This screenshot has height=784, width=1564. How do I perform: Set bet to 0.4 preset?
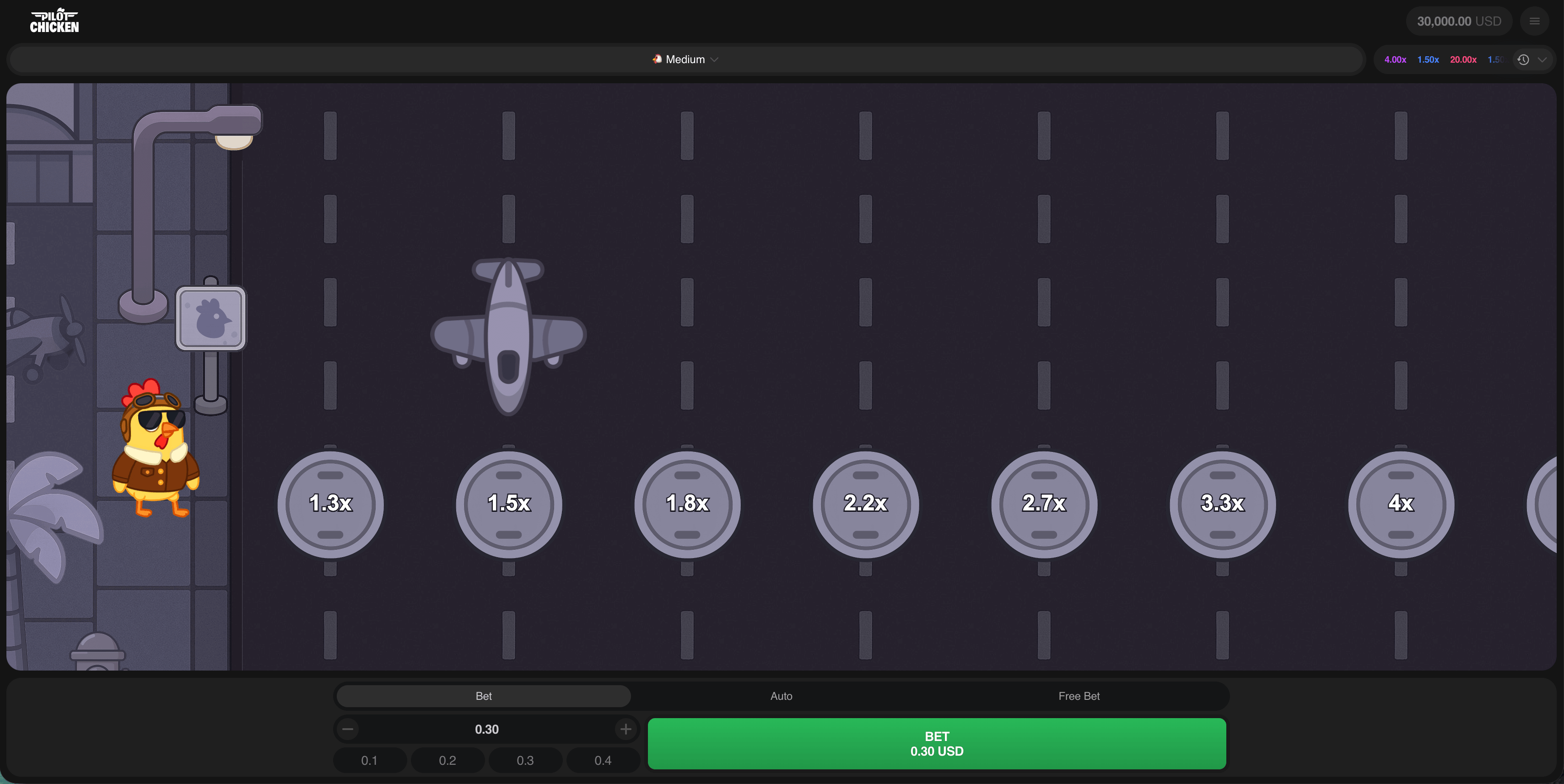603,760
